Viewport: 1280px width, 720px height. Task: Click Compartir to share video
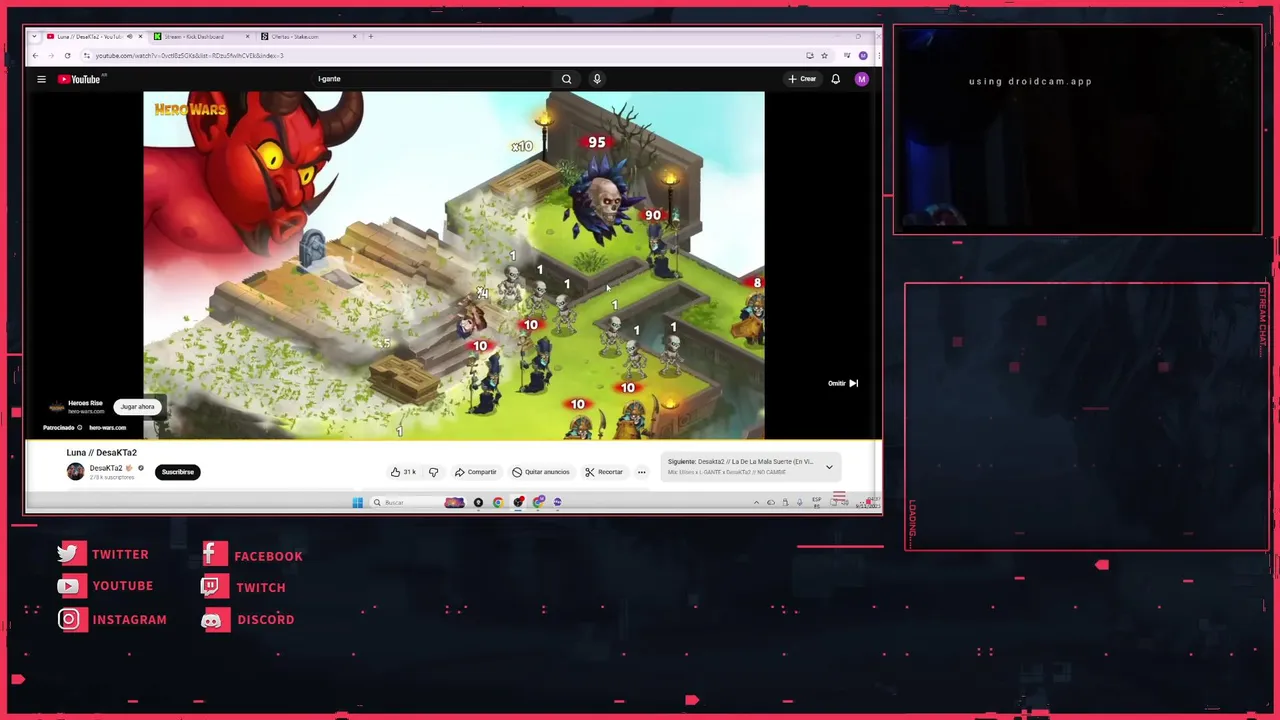coord(475,472)
